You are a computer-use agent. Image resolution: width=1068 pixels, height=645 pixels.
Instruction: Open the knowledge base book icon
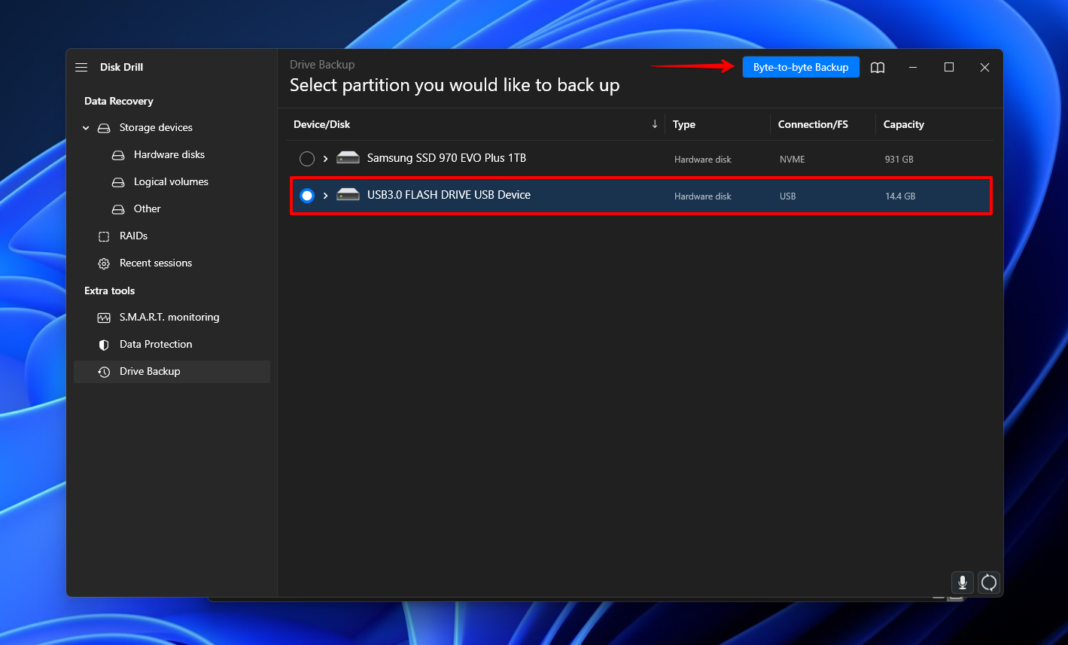pyautogui.click(x=877, y=67)
